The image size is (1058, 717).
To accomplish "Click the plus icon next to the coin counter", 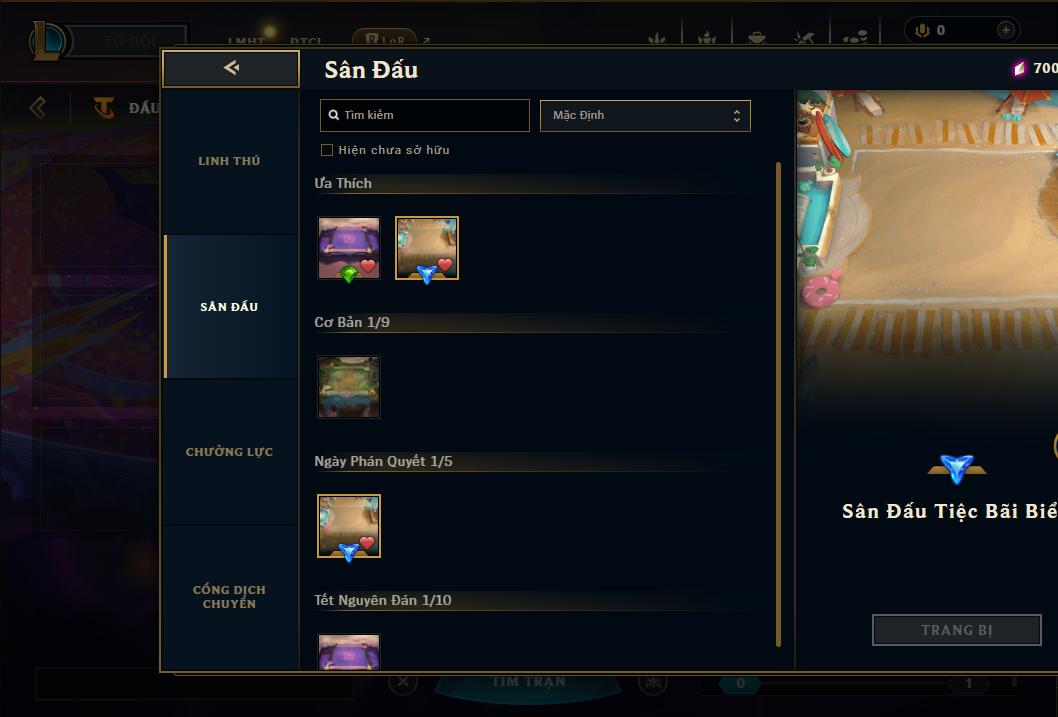I will click(1005, 30).
